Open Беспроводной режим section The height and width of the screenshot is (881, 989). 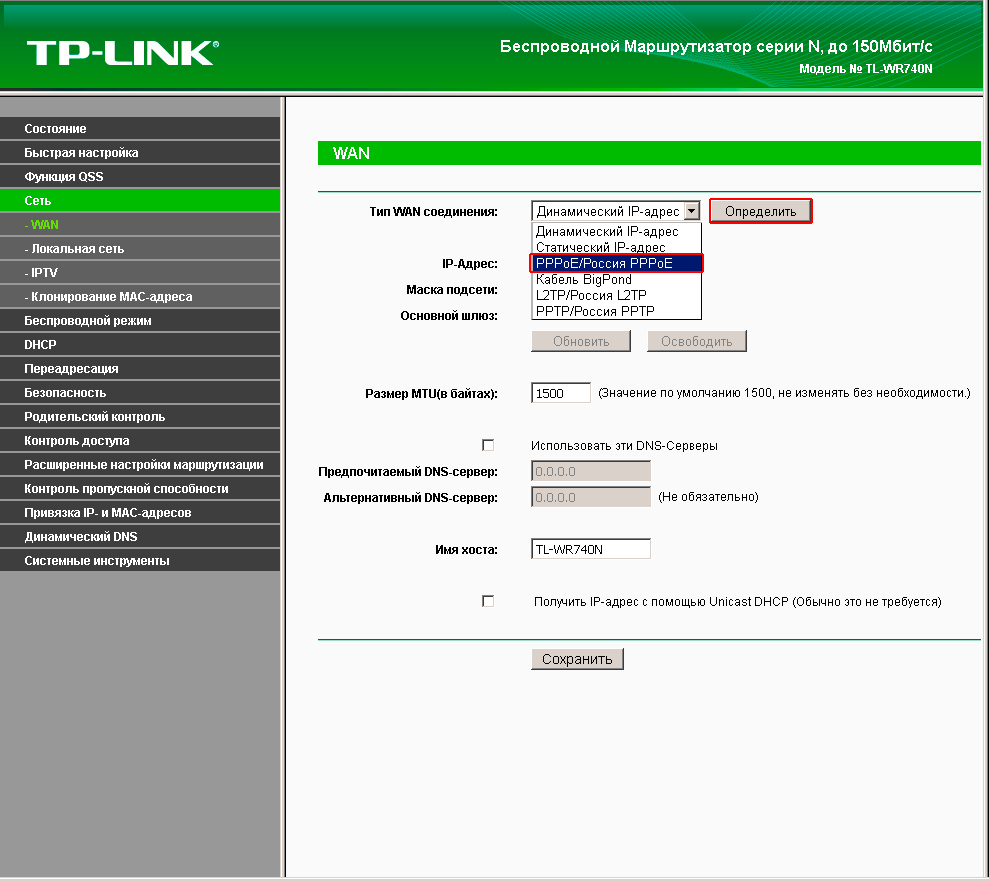click(140, 320)
